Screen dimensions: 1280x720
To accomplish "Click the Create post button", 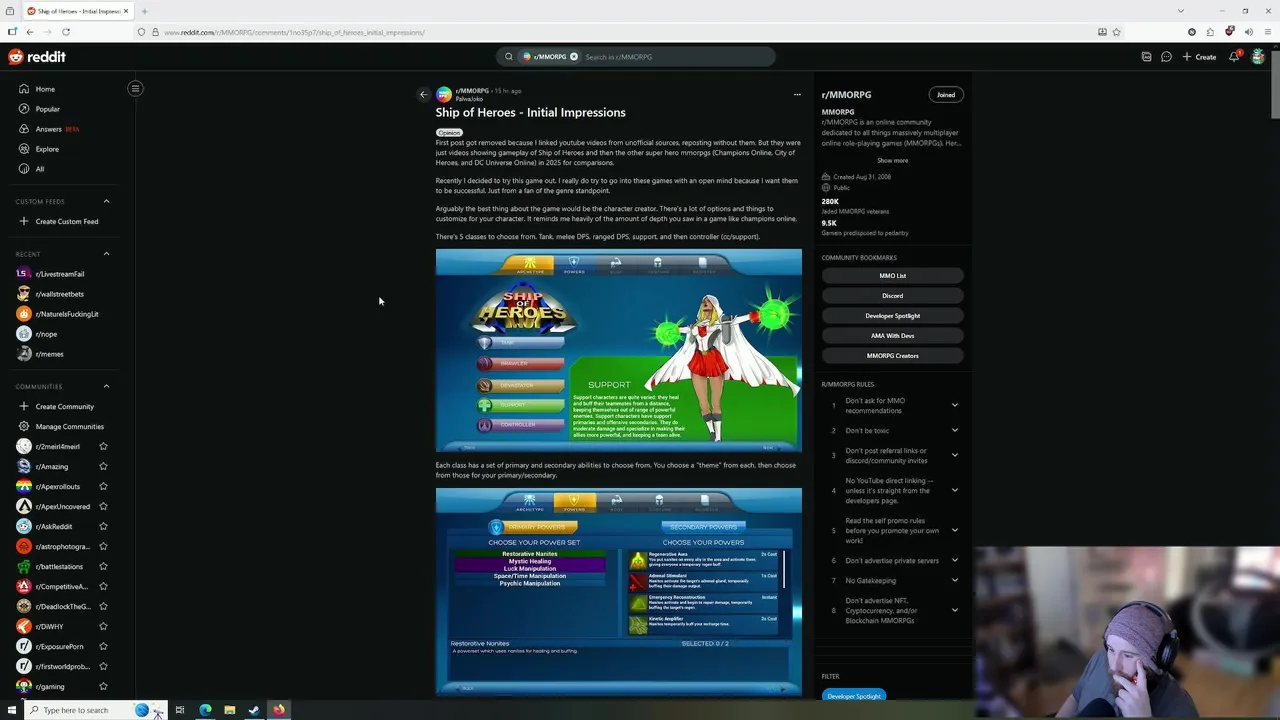I will click(1199, 57).
